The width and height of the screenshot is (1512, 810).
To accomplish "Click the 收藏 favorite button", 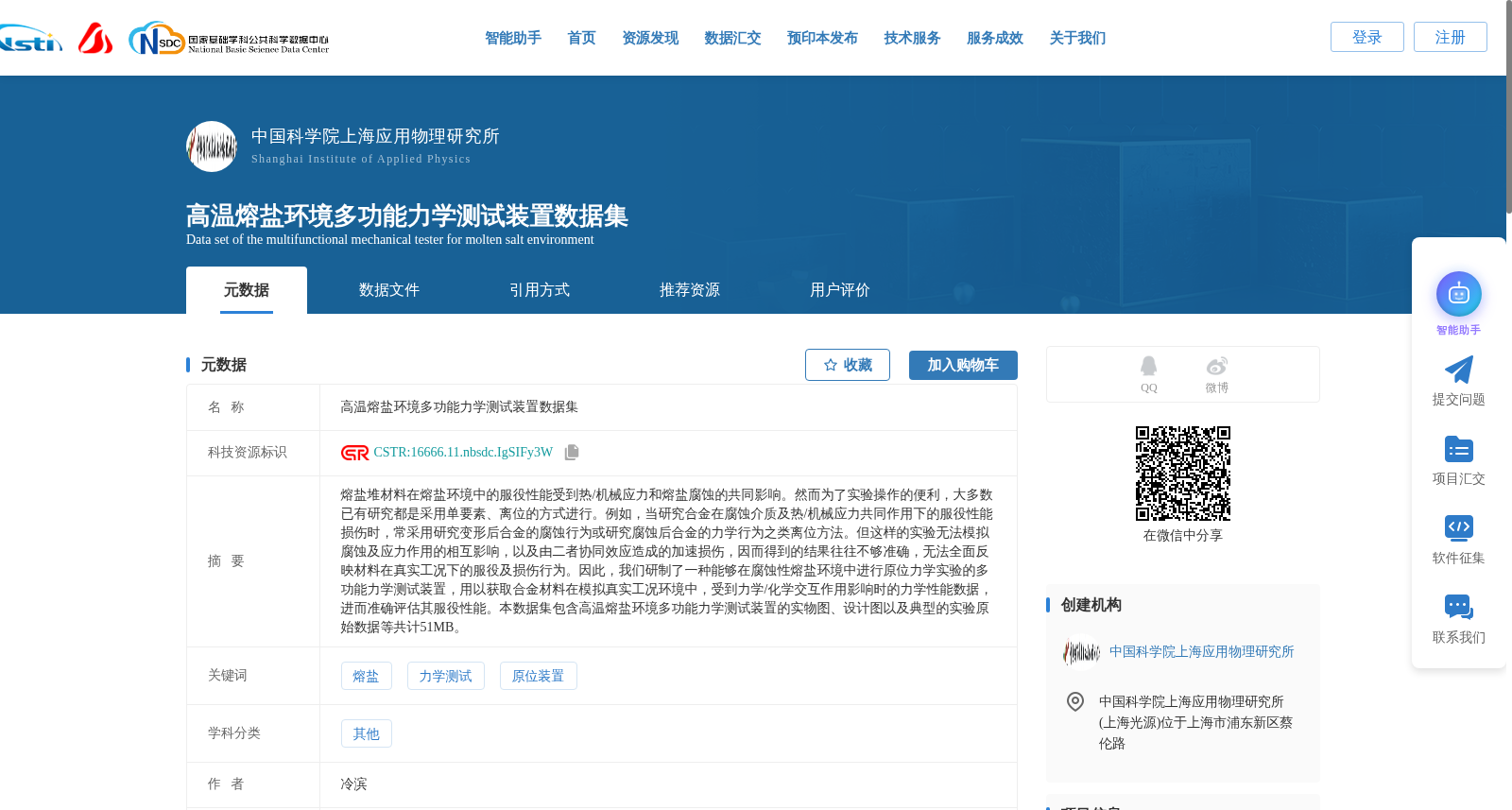I will point(848,365).
